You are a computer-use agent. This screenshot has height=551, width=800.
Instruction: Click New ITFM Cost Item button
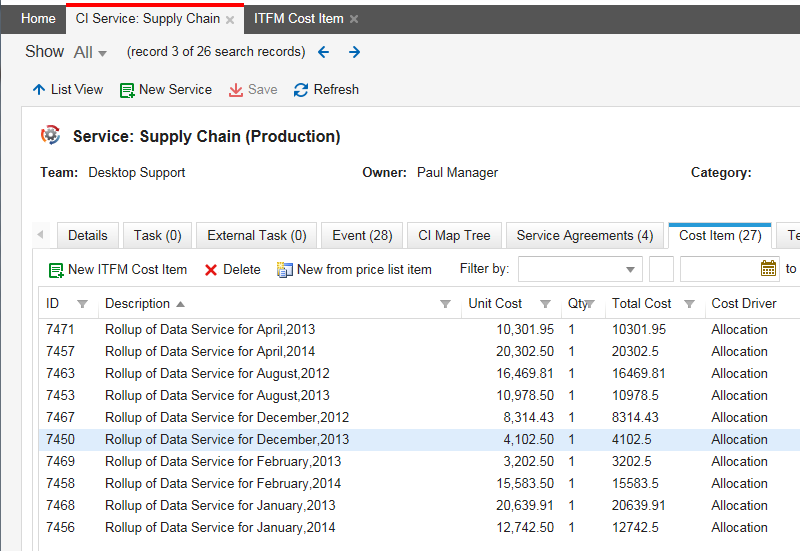(118, 270)
